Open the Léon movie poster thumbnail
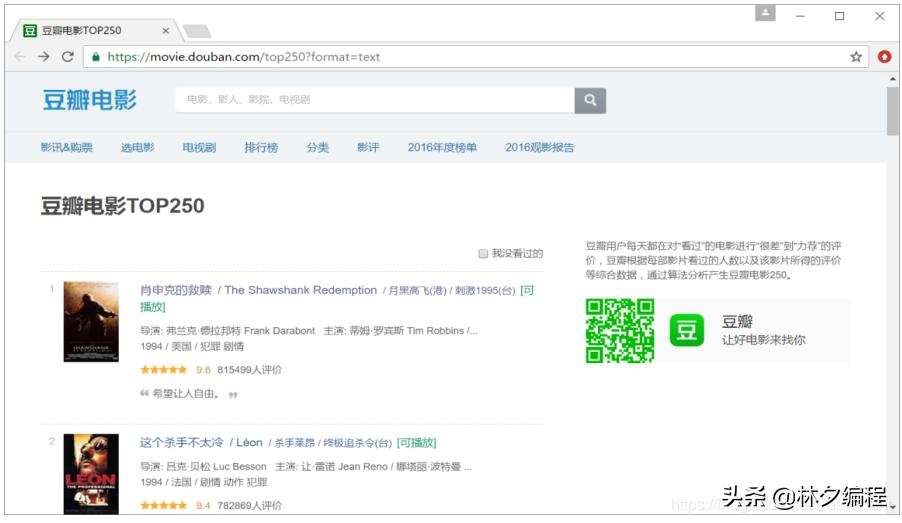This screenshot has width=902, height=523. (91, 474)
